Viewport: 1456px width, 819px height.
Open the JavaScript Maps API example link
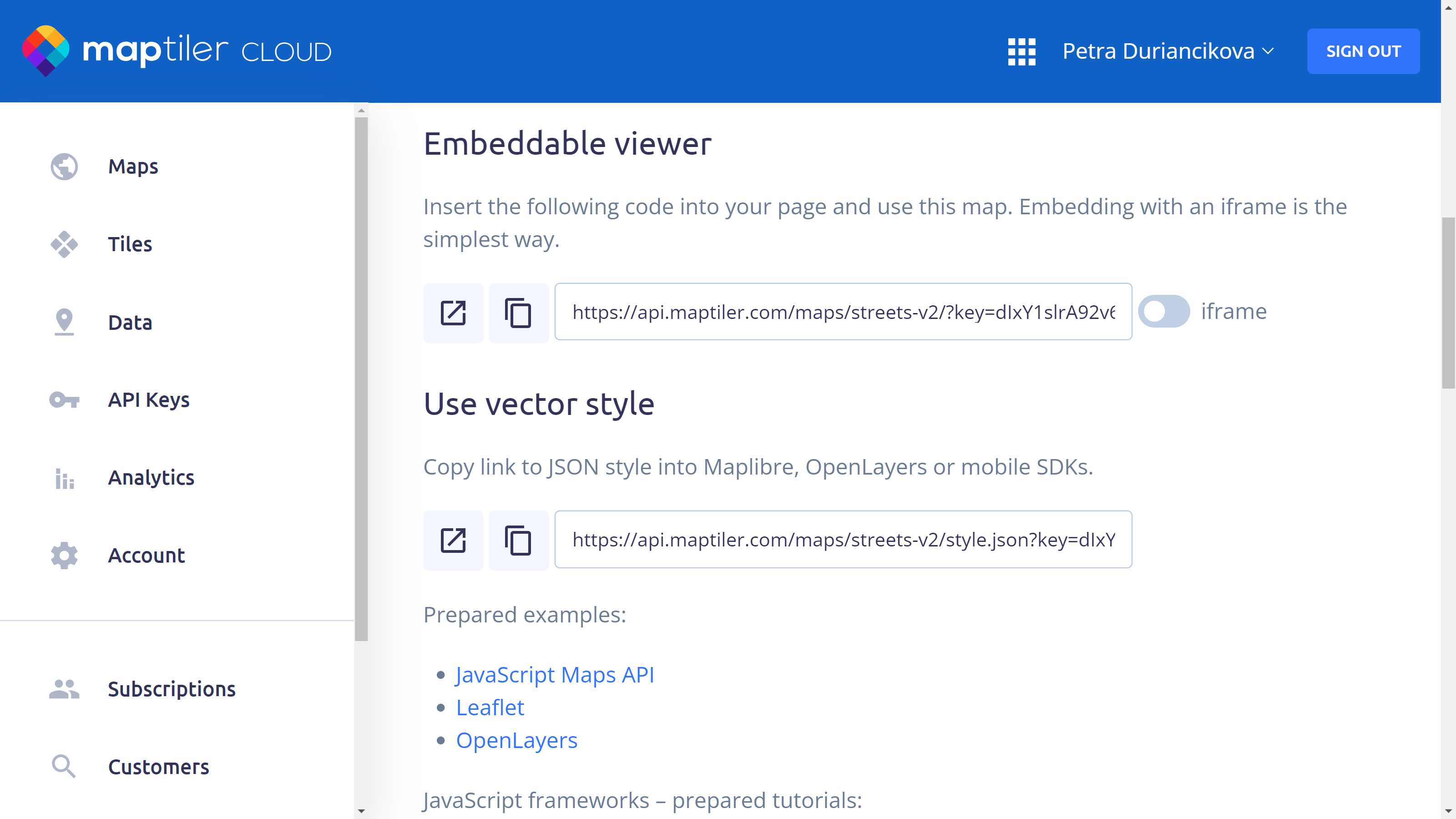pos(555,675)
